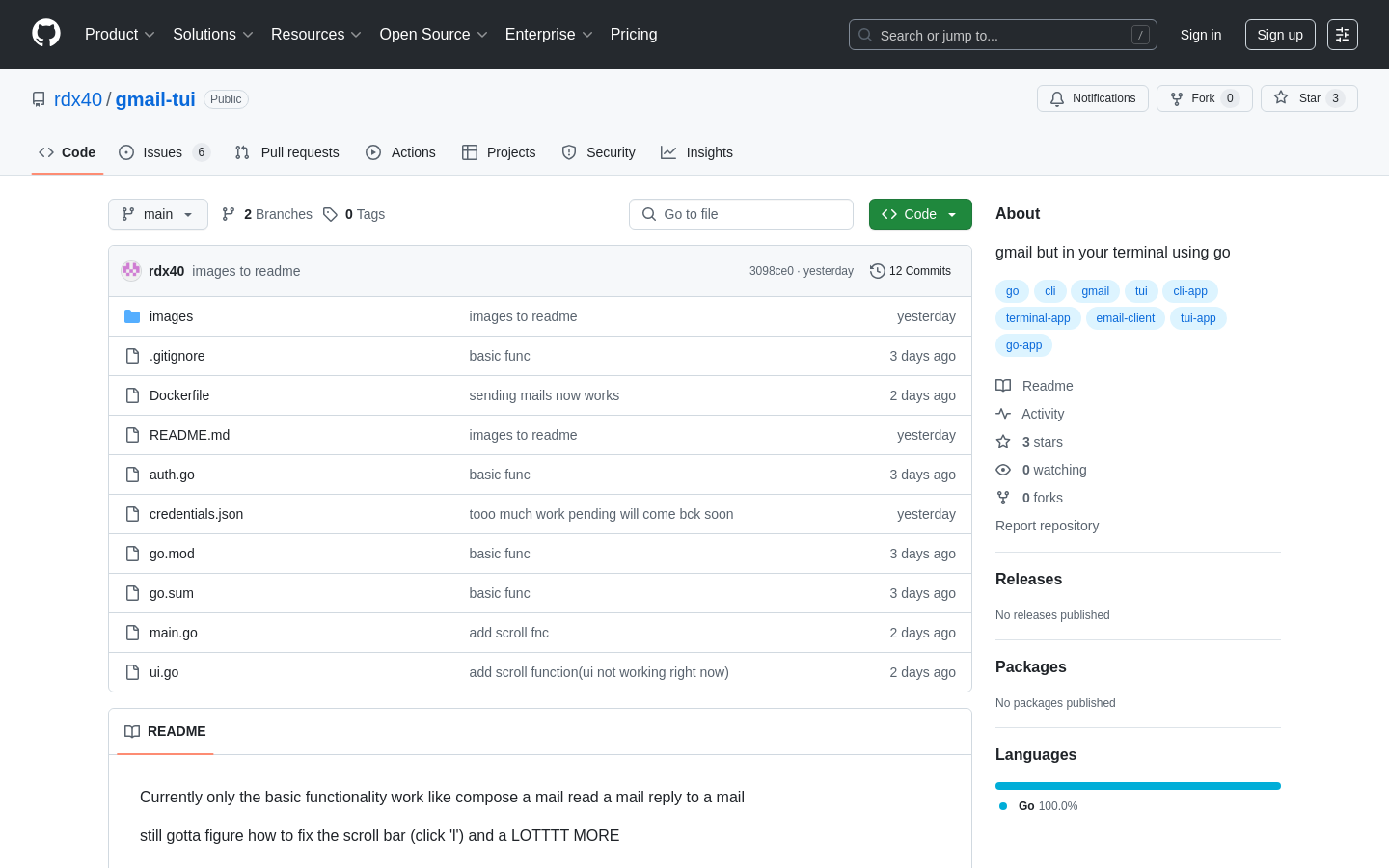Click the Sign up button

(x=1280, y=35)
